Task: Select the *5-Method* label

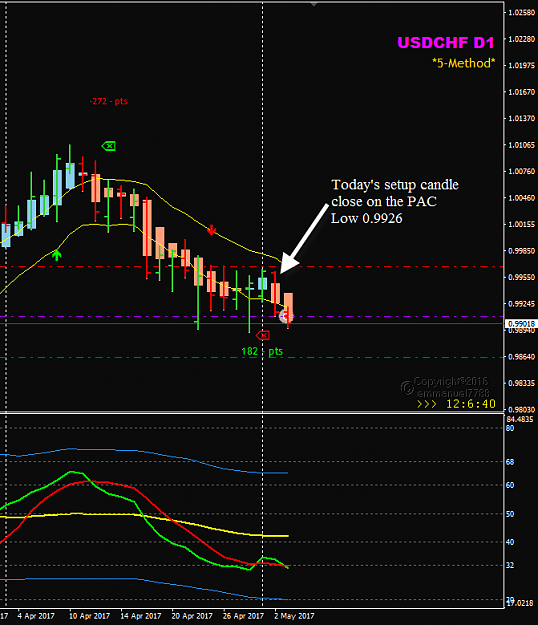Action: [x=463, y=63]
